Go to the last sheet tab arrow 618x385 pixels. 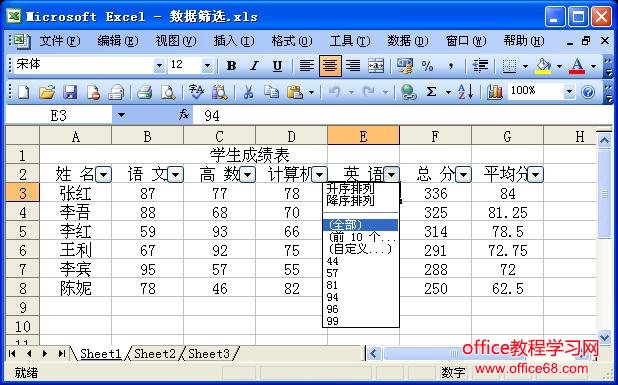point(62,353)
